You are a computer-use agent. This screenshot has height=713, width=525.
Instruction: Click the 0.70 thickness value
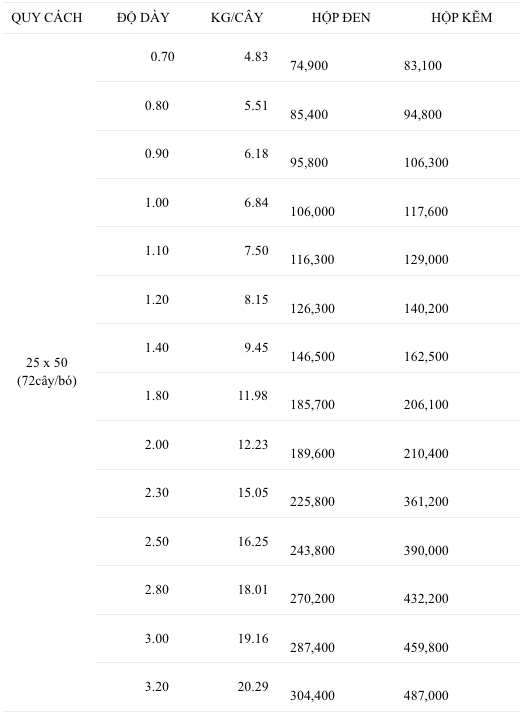[x=162, y=57]
